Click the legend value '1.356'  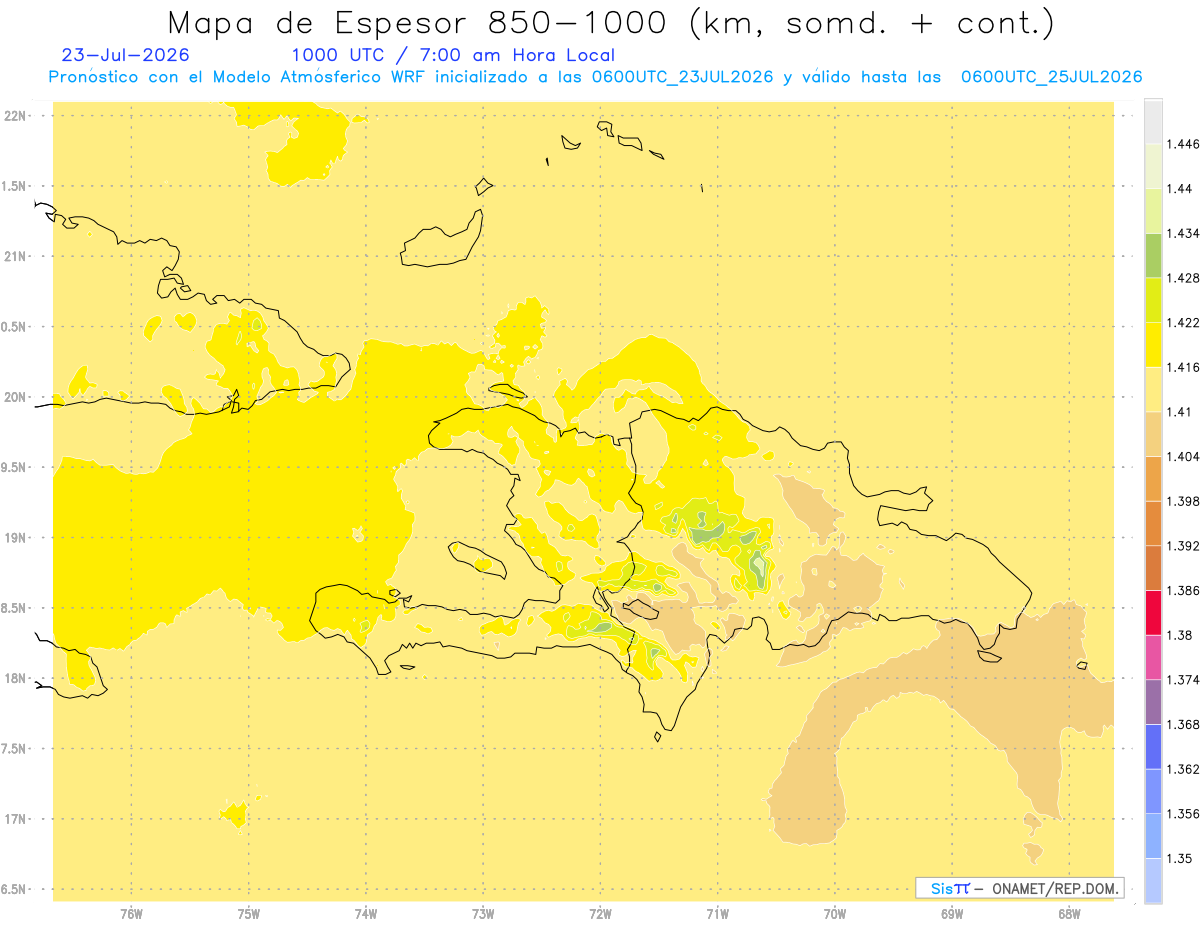tap(1182, 814)
